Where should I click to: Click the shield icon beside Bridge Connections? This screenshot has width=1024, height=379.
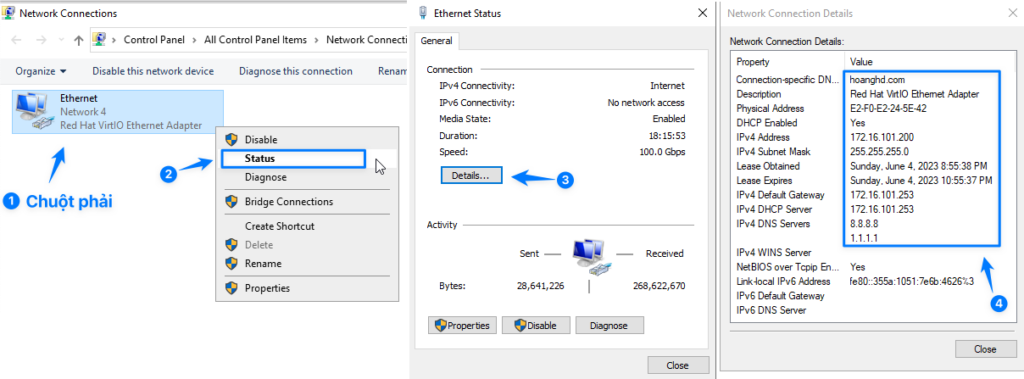click(x=231, y=201)
